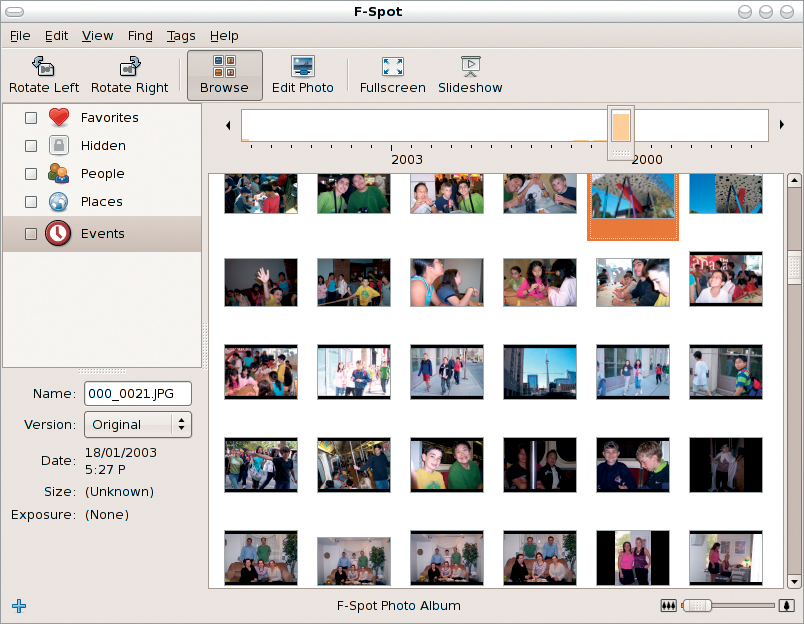This screenshot has height=624, width=804.
Task: Click the F-Spot Photo Album status text
Action: 398,606
